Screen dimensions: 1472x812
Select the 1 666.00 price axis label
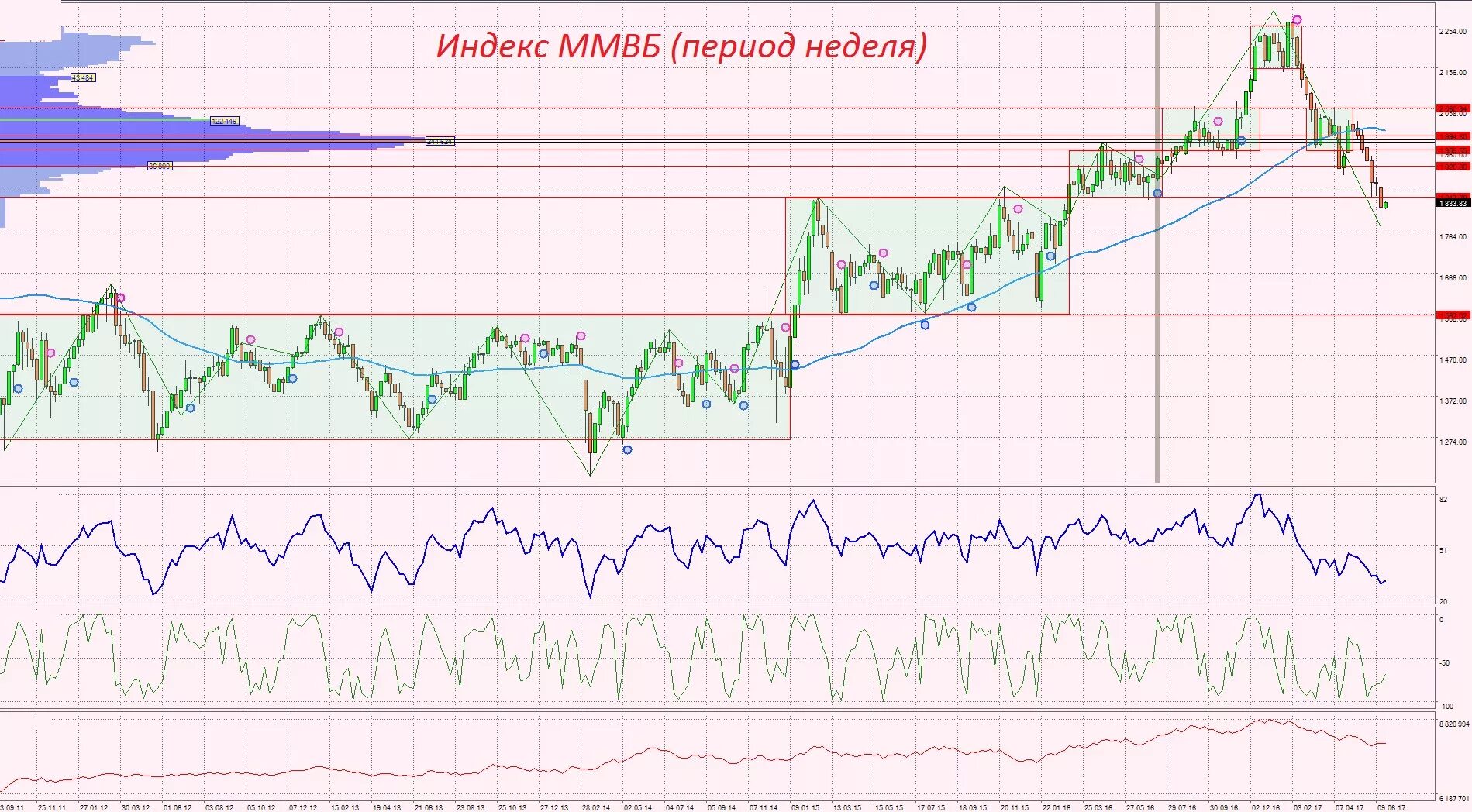1453,278
